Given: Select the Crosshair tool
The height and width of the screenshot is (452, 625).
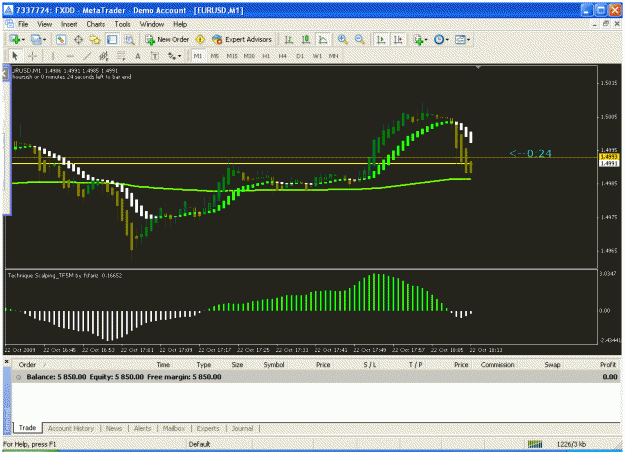Looking at the screenshot, I should click(x=33, y=56).
